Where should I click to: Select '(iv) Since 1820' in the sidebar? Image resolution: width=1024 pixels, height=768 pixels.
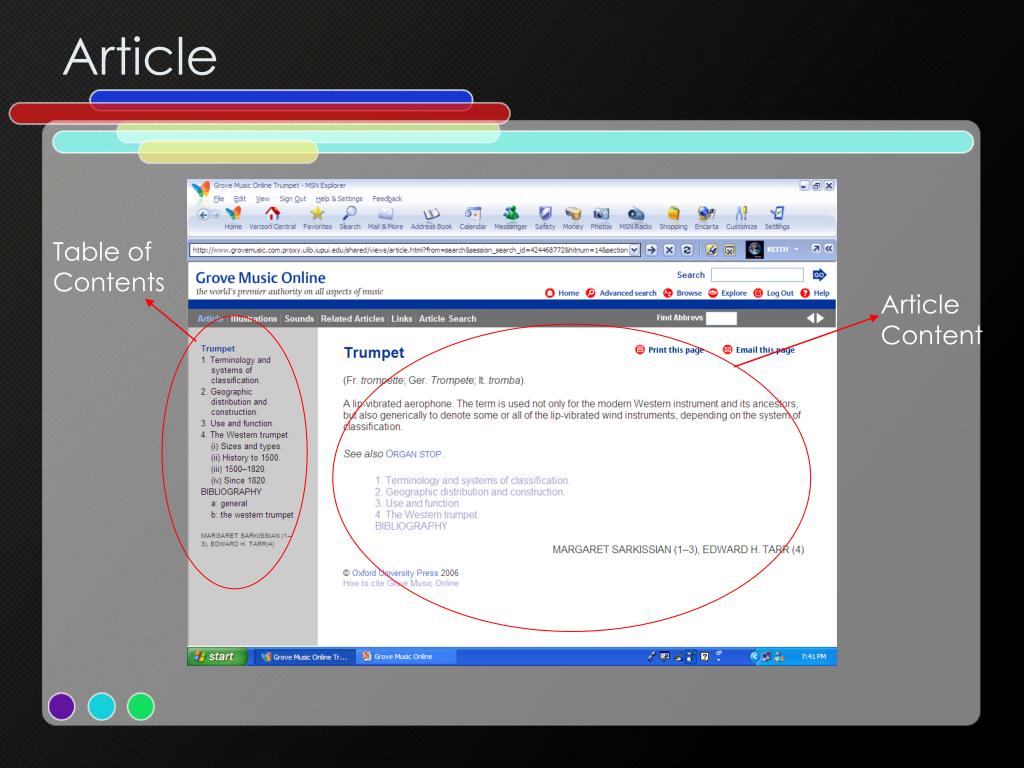[238, 481]
